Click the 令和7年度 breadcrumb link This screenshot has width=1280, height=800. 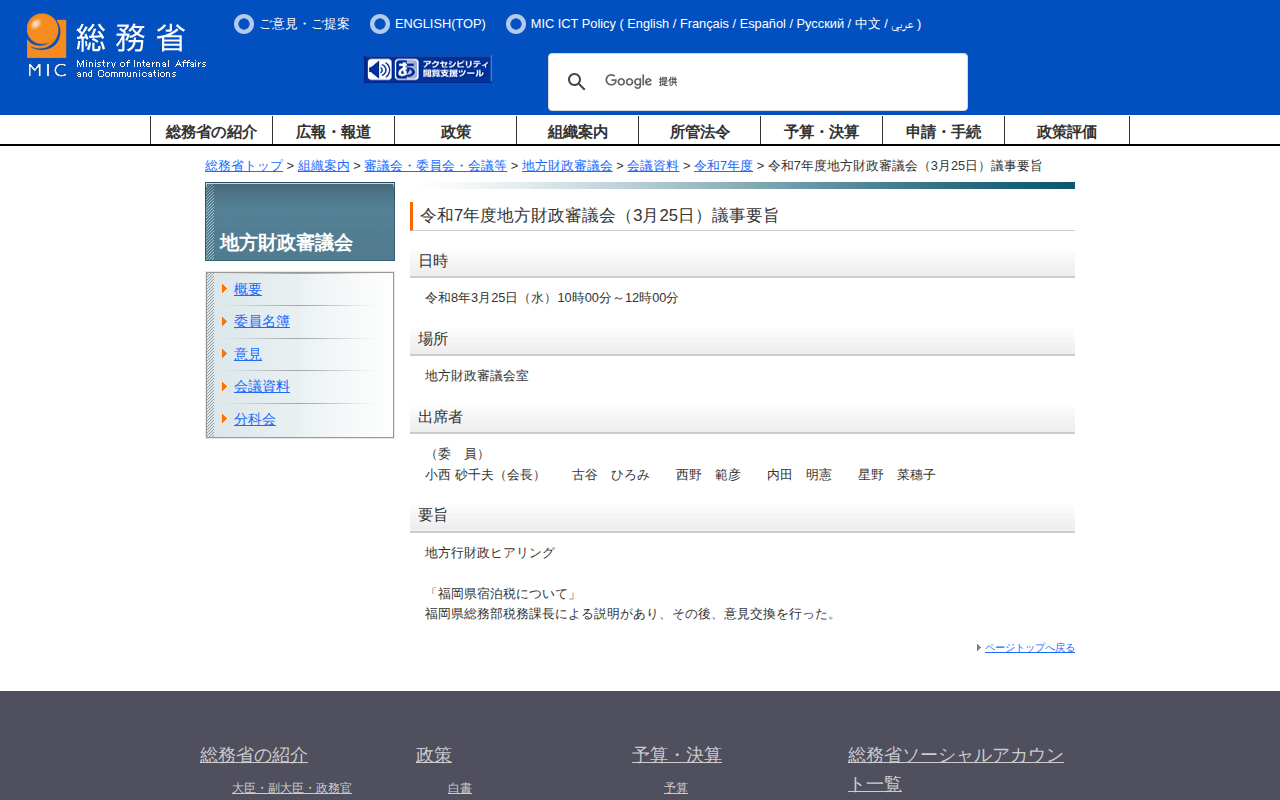tap(723, 166)
